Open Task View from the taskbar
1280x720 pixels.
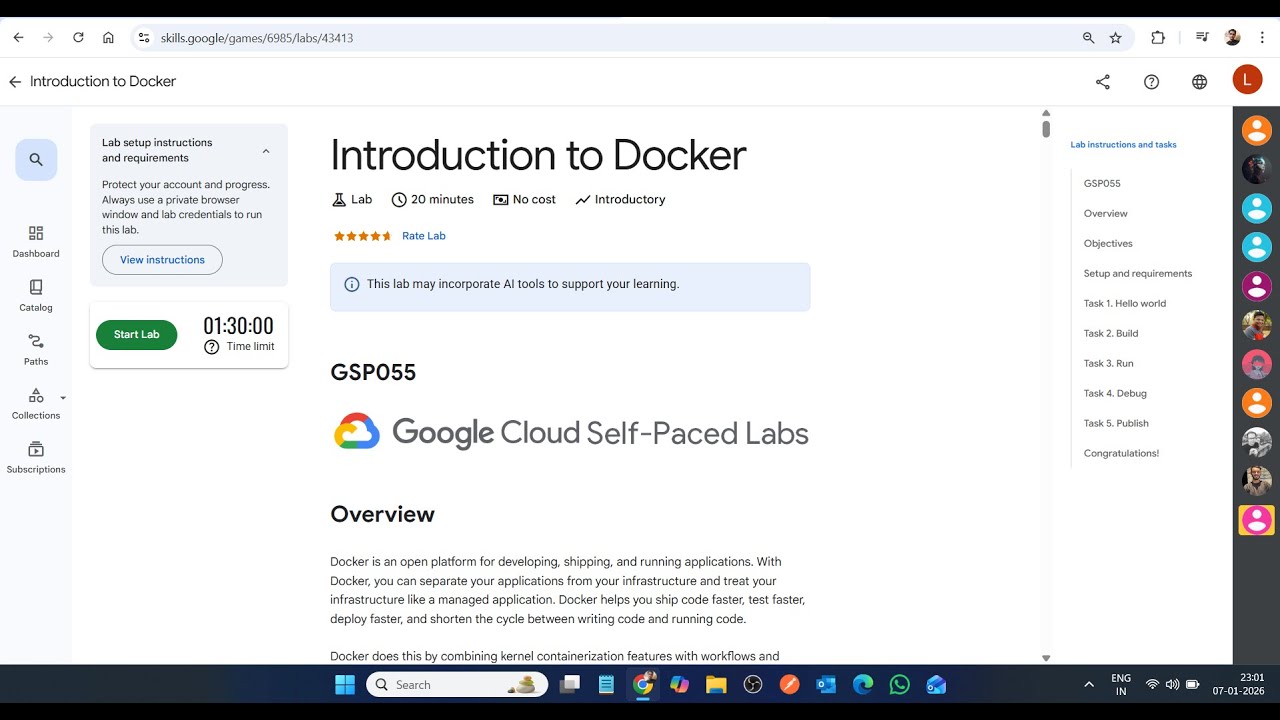click(569, 685)
